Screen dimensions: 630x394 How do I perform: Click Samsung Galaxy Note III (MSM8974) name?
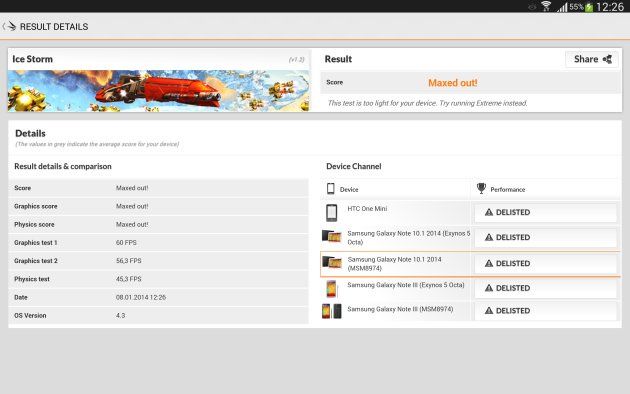400,309
